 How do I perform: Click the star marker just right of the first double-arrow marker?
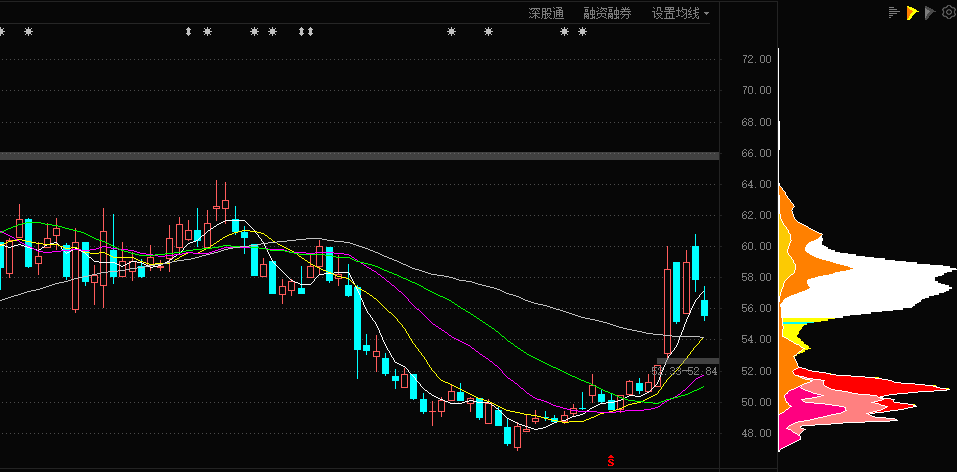[x=208, y=32]
